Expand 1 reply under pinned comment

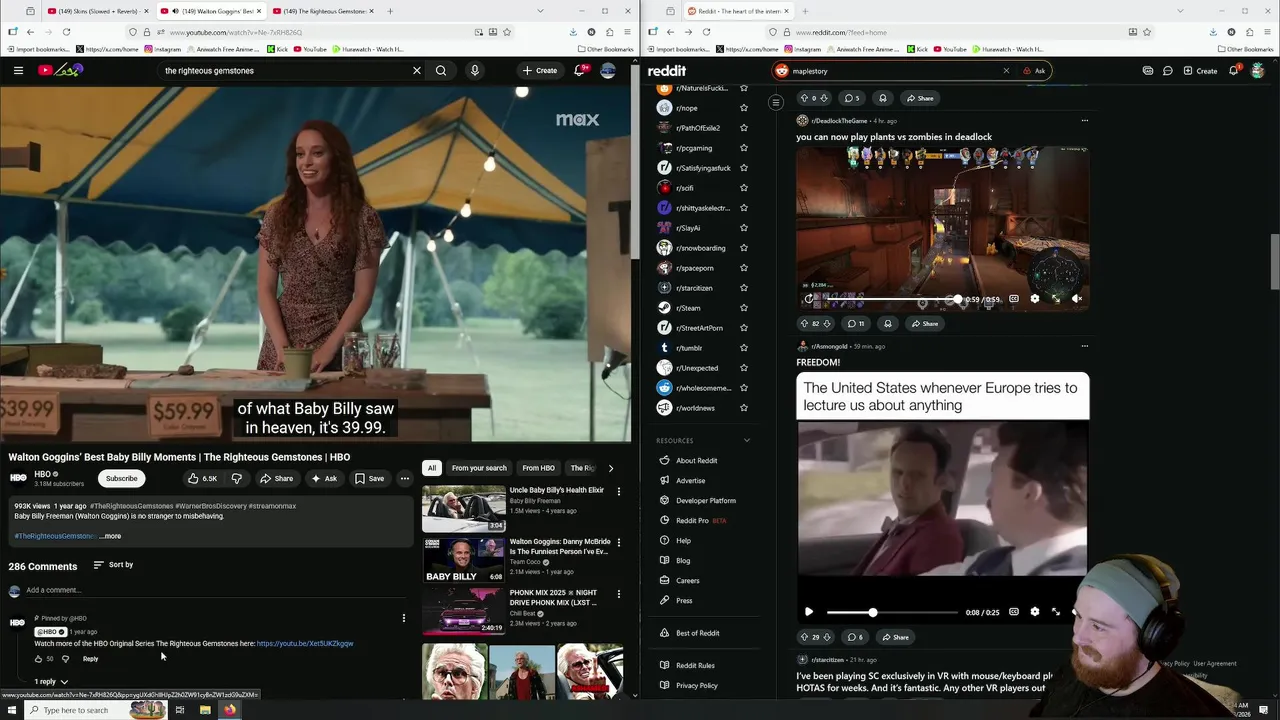[51, 682]
